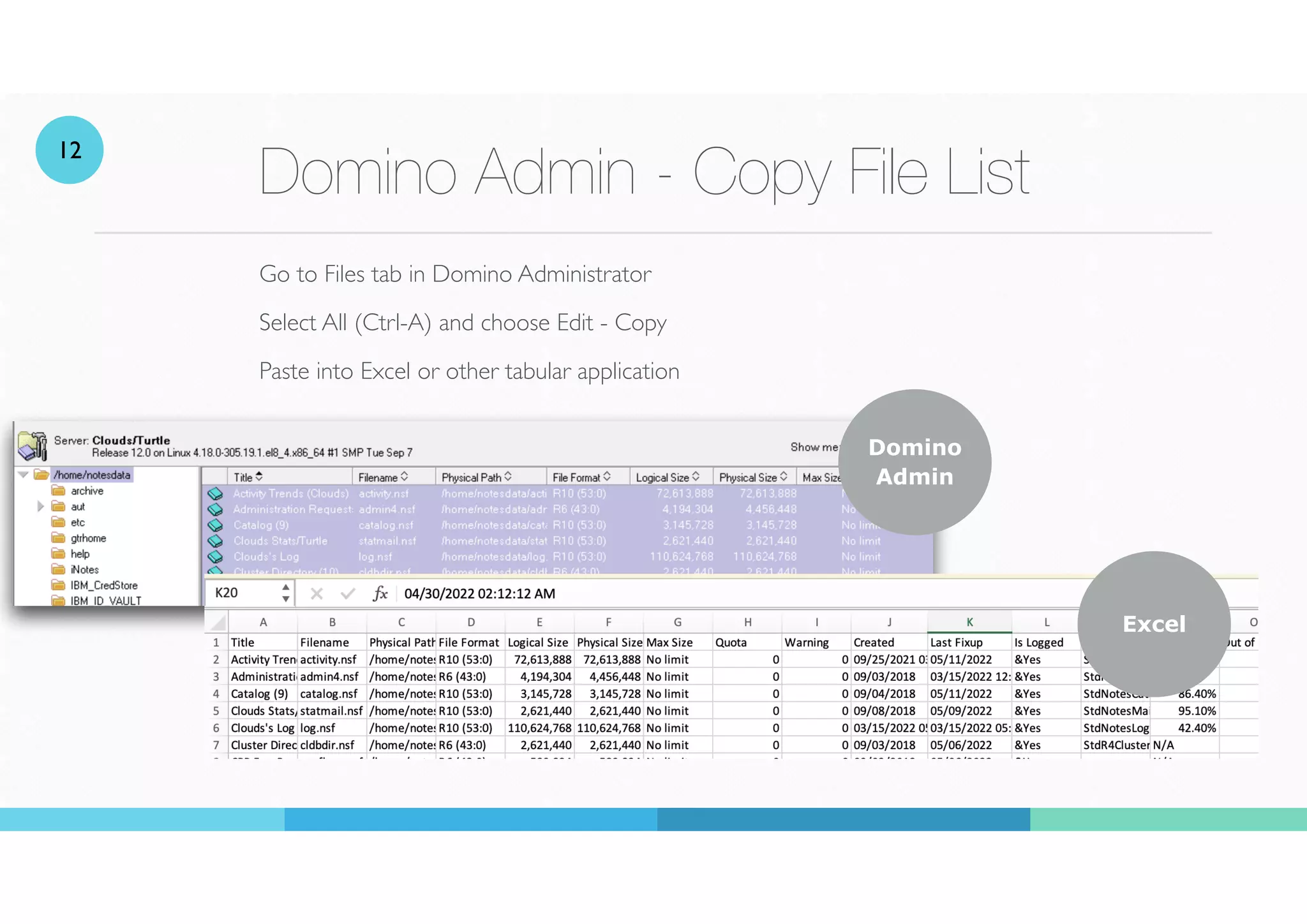This screenshot has height=924, width=1307.
Task: Click the Enter checkmark formula bar icon
Action: (348, 594)
